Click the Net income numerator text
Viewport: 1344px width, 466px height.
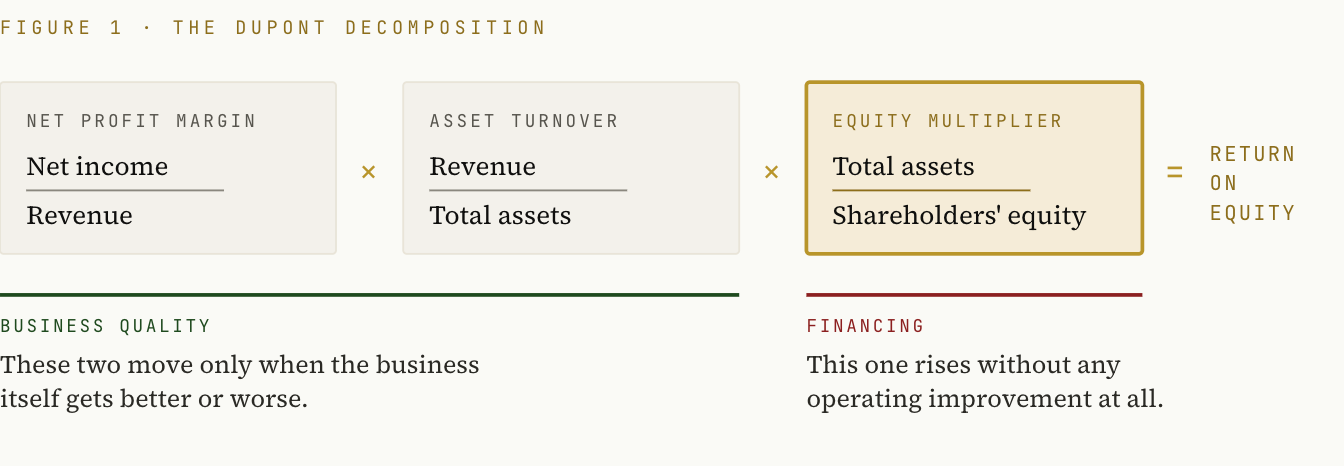pos(97,166)
